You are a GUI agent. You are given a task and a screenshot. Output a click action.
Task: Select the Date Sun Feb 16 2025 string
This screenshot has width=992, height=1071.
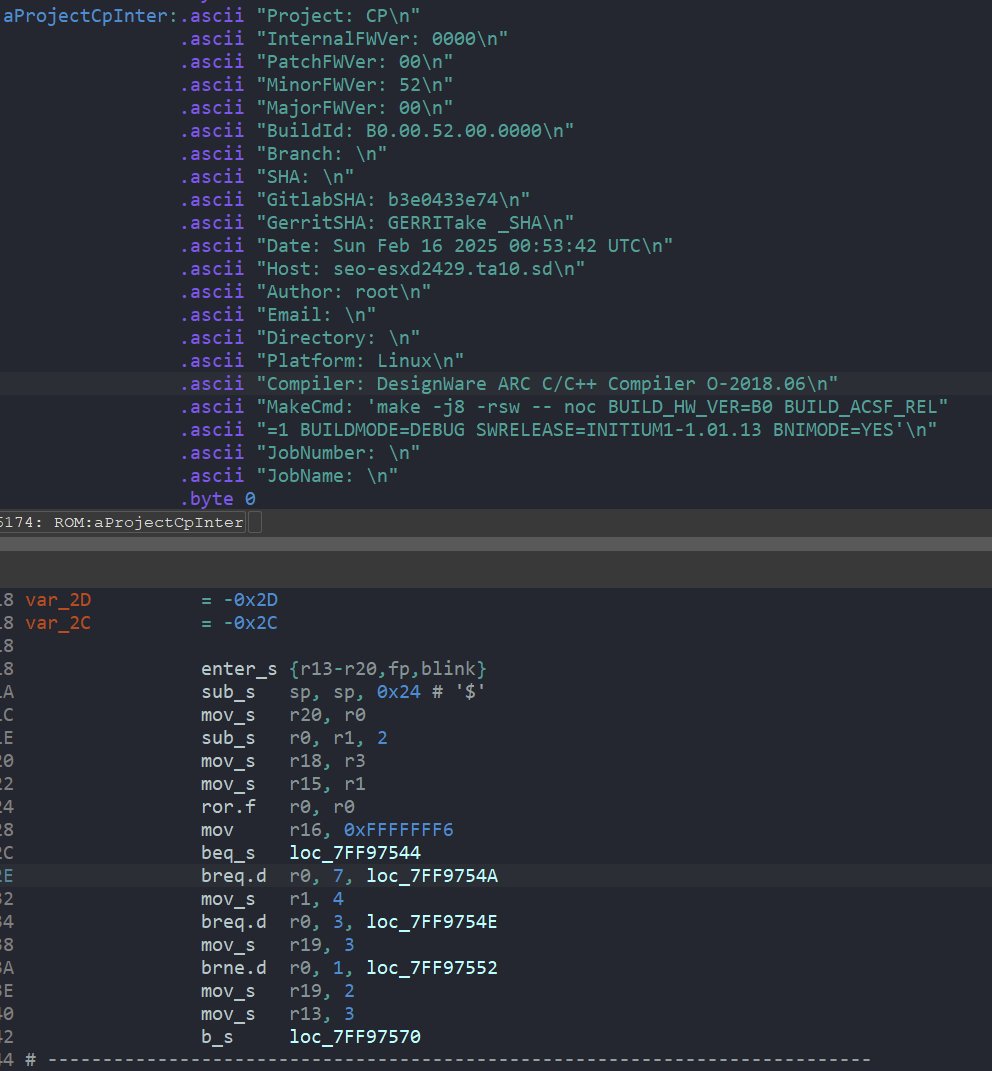[x=465, y=246]
